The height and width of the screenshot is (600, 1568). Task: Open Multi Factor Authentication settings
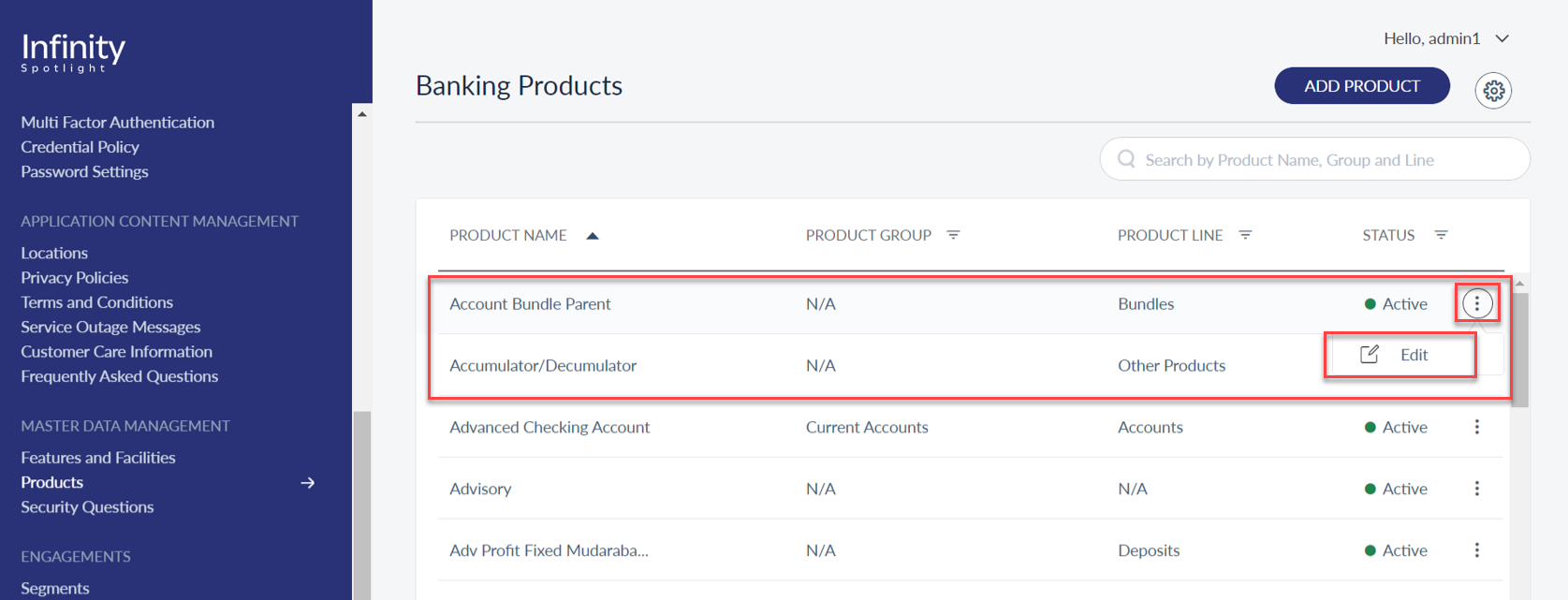[118, 123]
